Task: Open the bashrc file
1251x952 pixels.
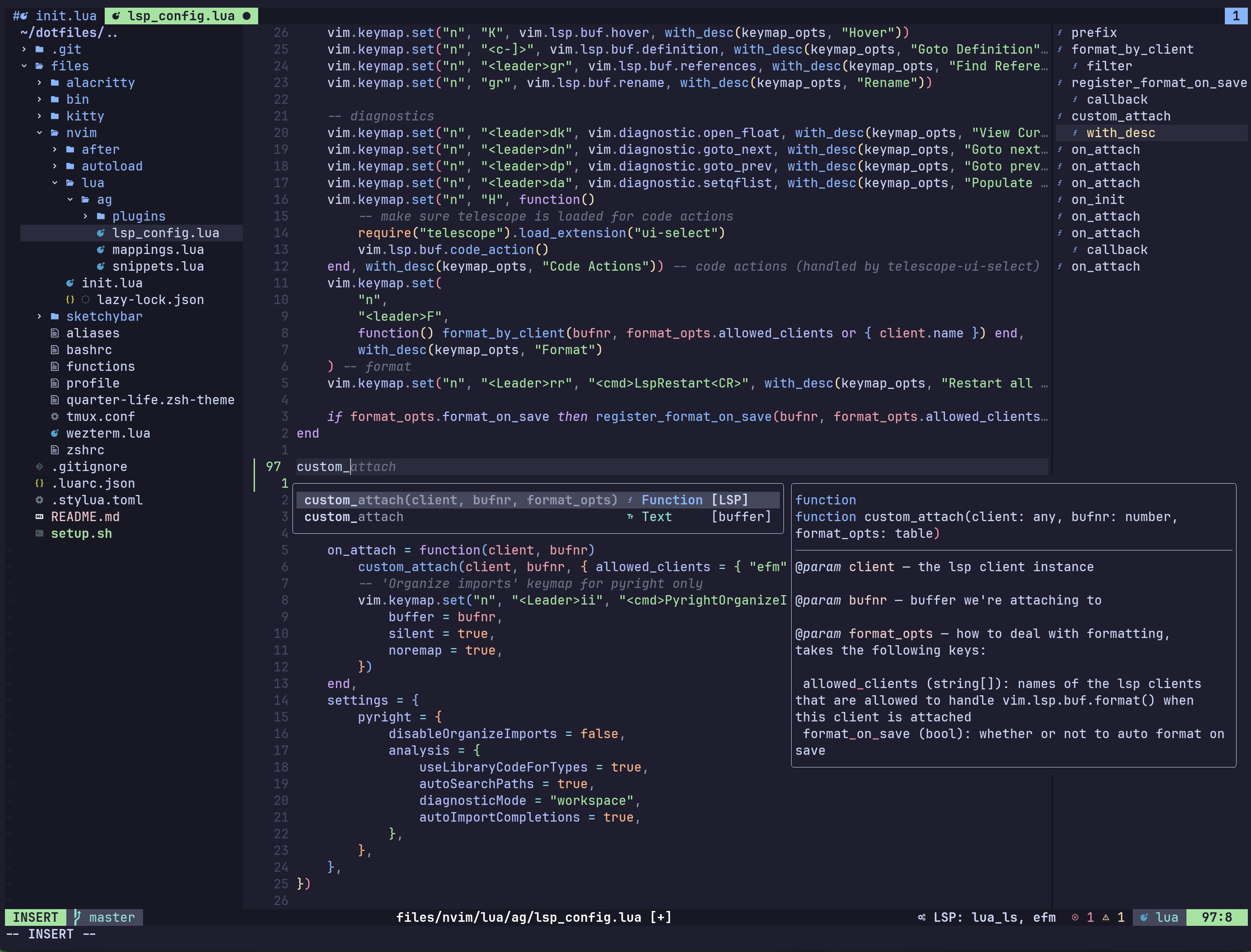Action: [x=89, y=350]
